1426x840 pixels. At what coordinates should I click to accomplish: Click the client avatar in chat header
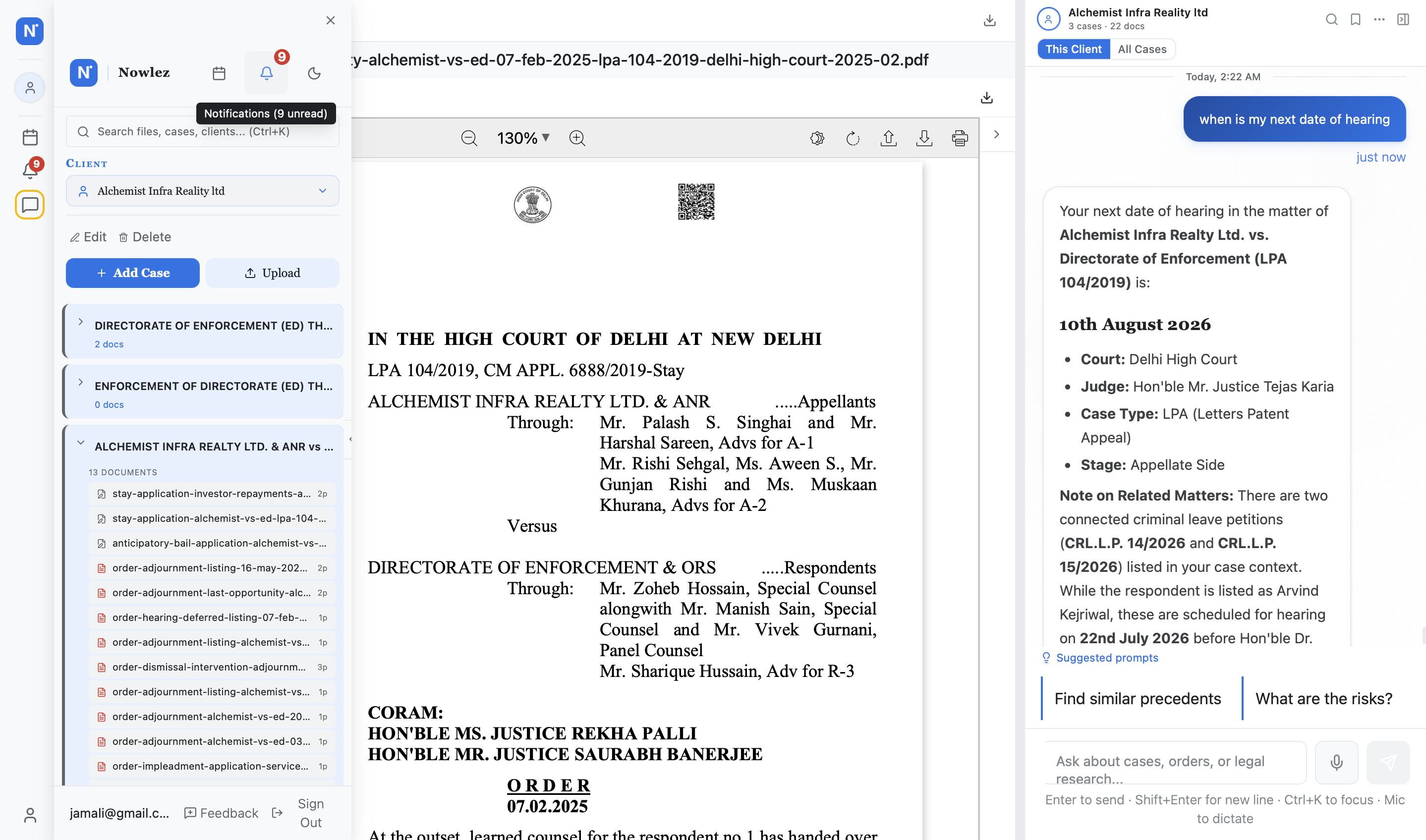[1048, 19]
